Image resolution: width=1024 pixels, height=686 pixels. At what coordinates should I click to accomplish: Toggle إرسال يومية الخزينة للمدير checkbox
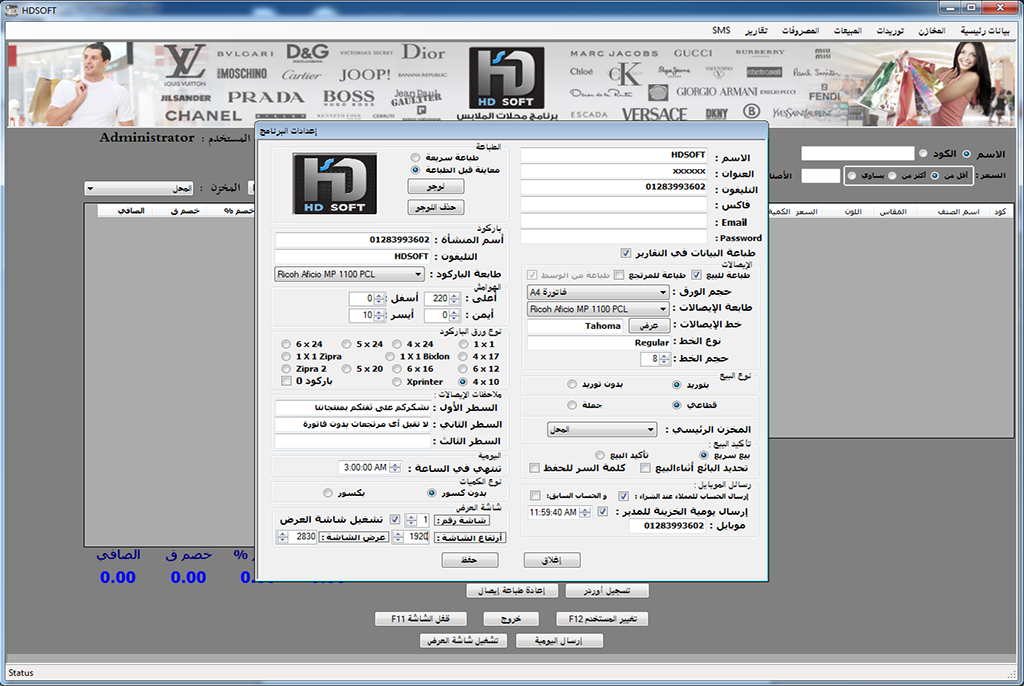tap(602, 512)
